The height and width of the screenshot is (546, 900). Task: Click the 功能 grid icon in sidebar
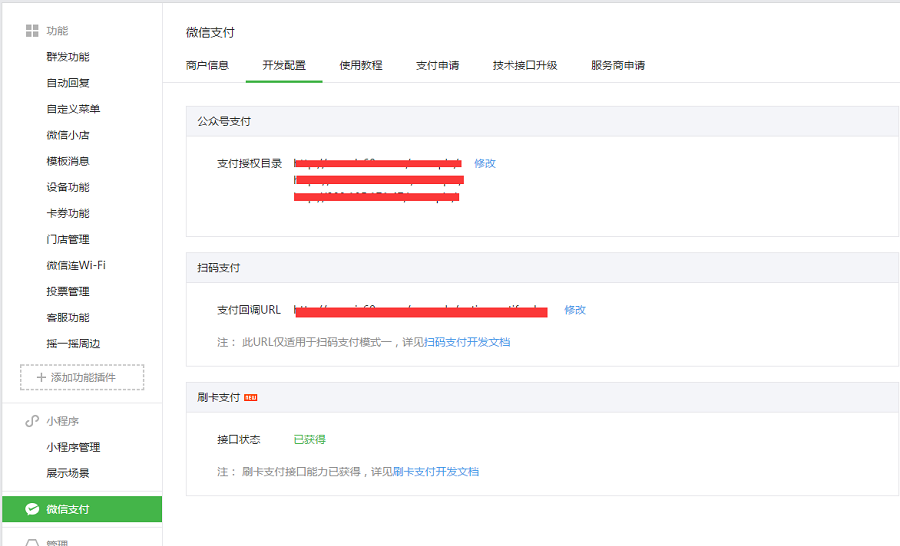(x=32, y=30)
